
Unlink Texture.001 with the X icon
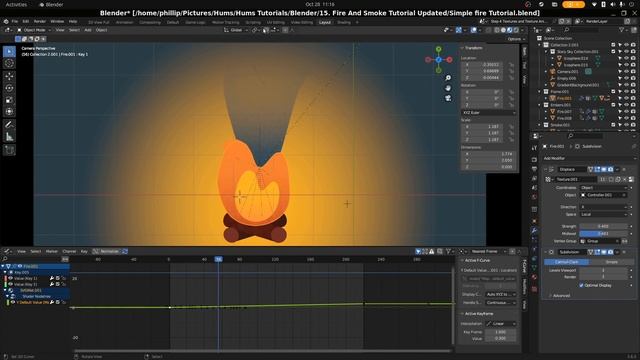coord(624,179)
